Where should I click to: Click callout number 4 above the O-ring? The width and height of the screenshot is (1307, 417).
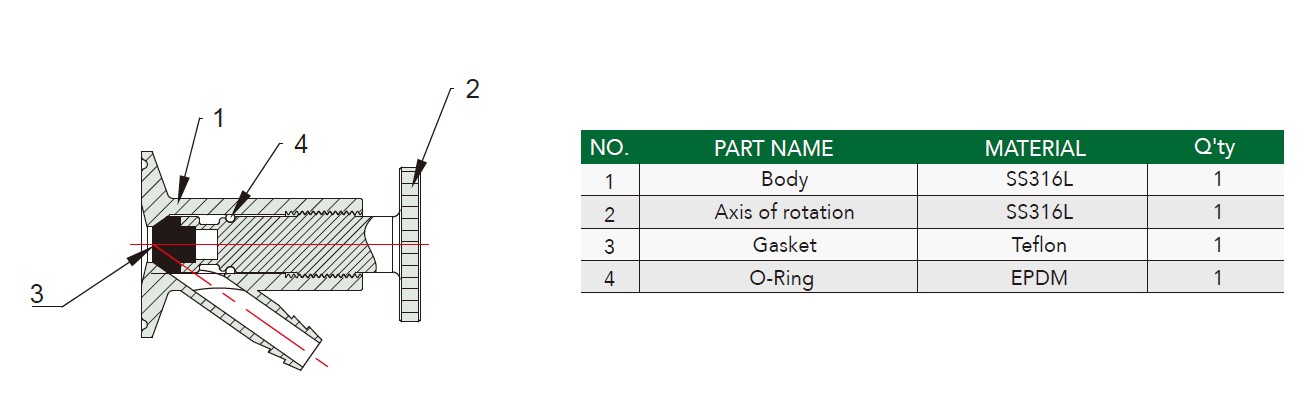pyautogui.click(x=300, y=144)
